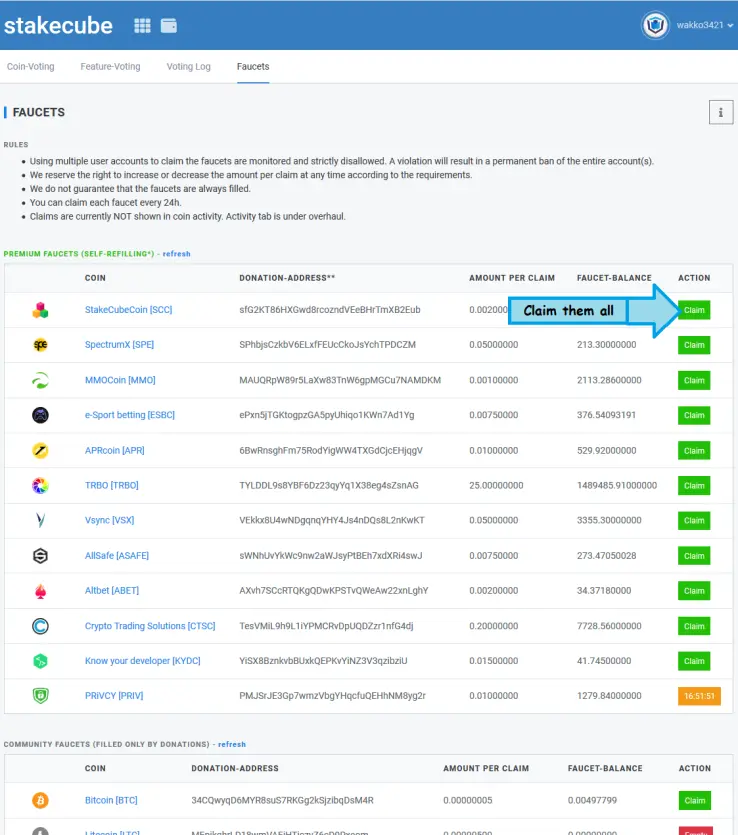Claim the Bitcoin faucet
This screenshot has height=835, width=738.
(x=695, y=800)
